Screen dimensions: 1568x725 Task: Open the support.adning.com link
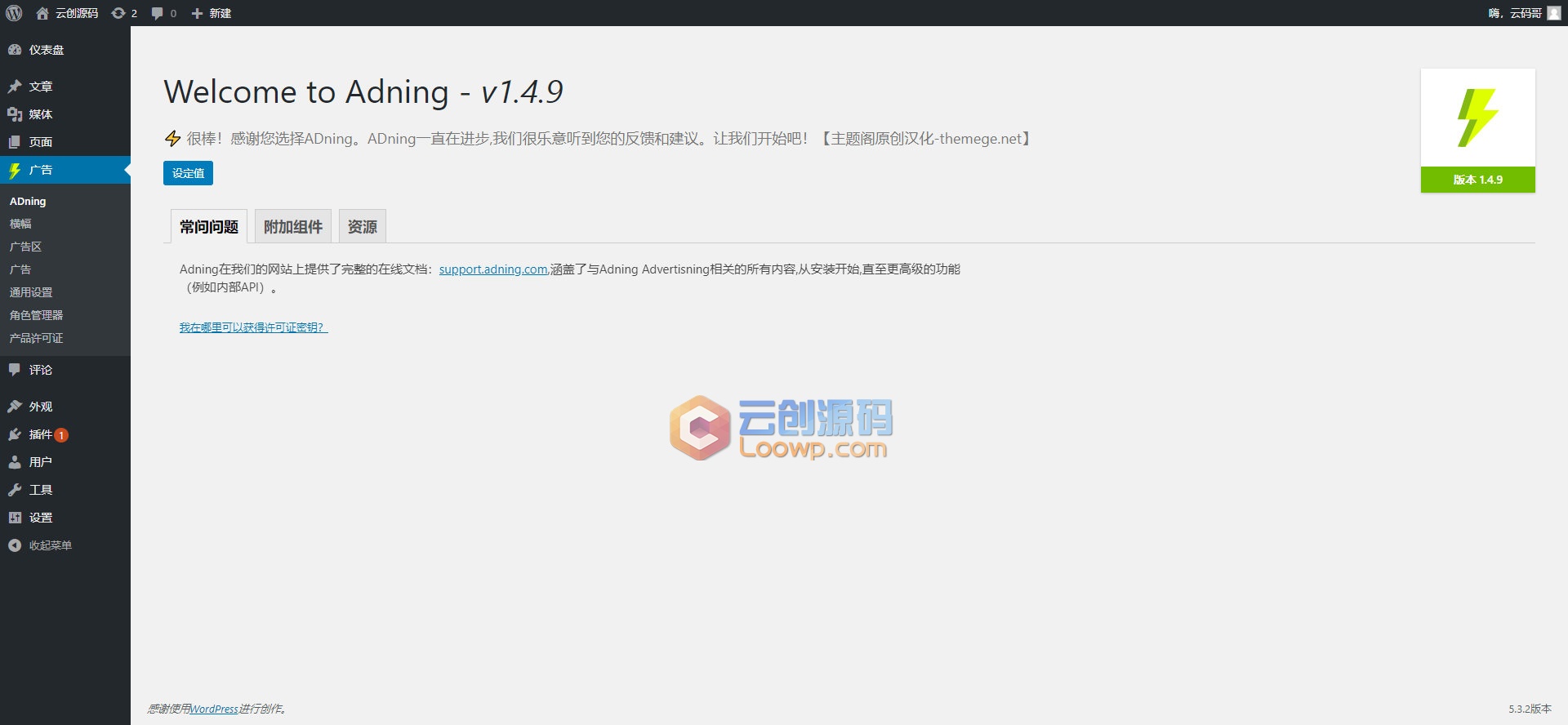coord(493,269)
